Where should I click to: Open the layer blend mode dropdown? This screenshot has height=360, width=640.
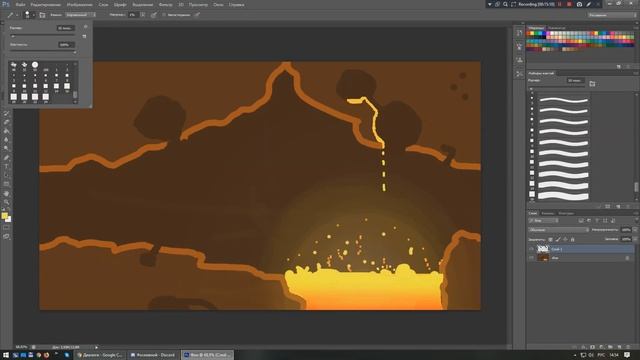559,230
